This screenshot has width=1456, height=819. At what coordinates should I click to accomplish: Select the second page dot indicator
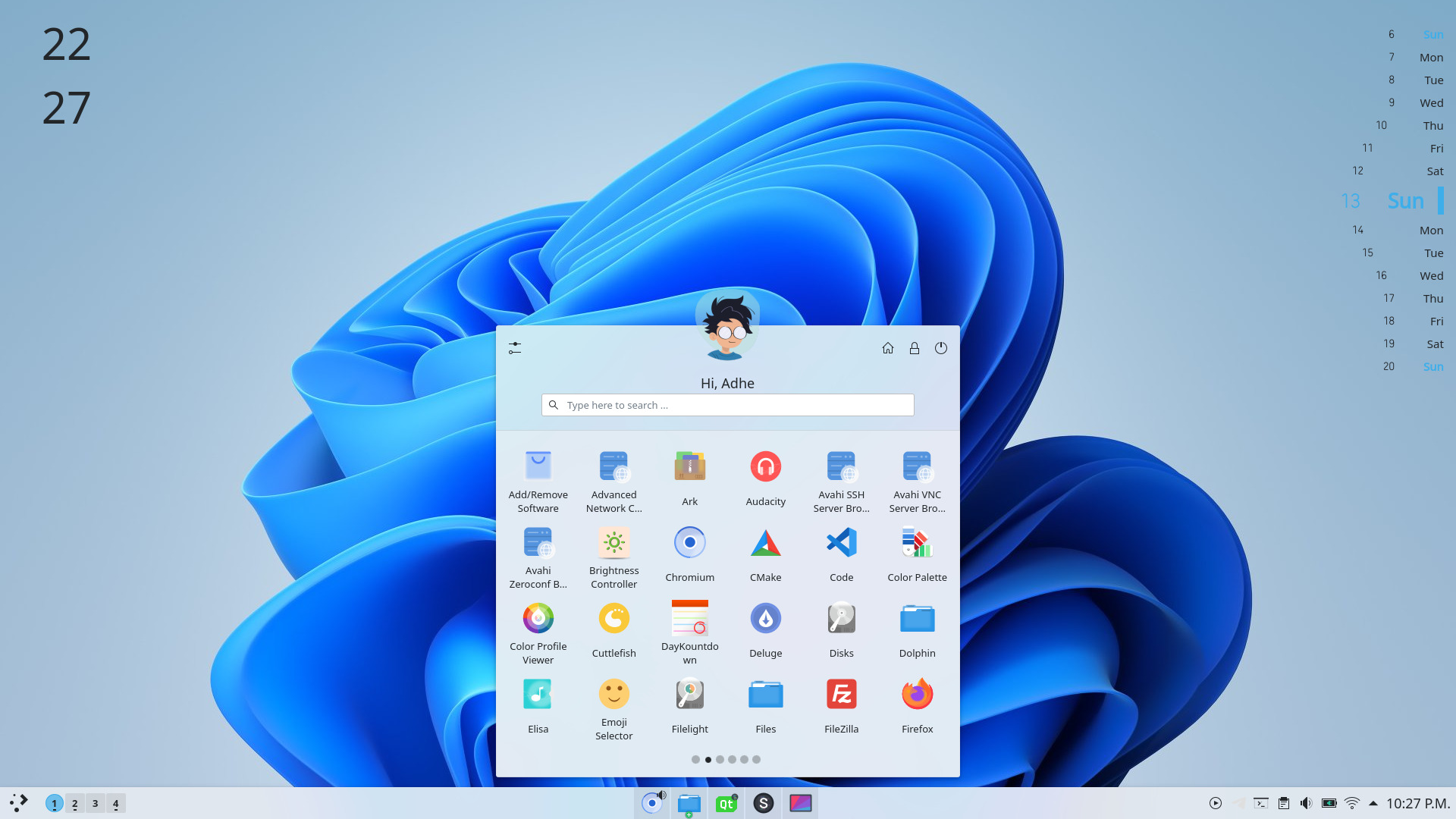pos(708,759)
